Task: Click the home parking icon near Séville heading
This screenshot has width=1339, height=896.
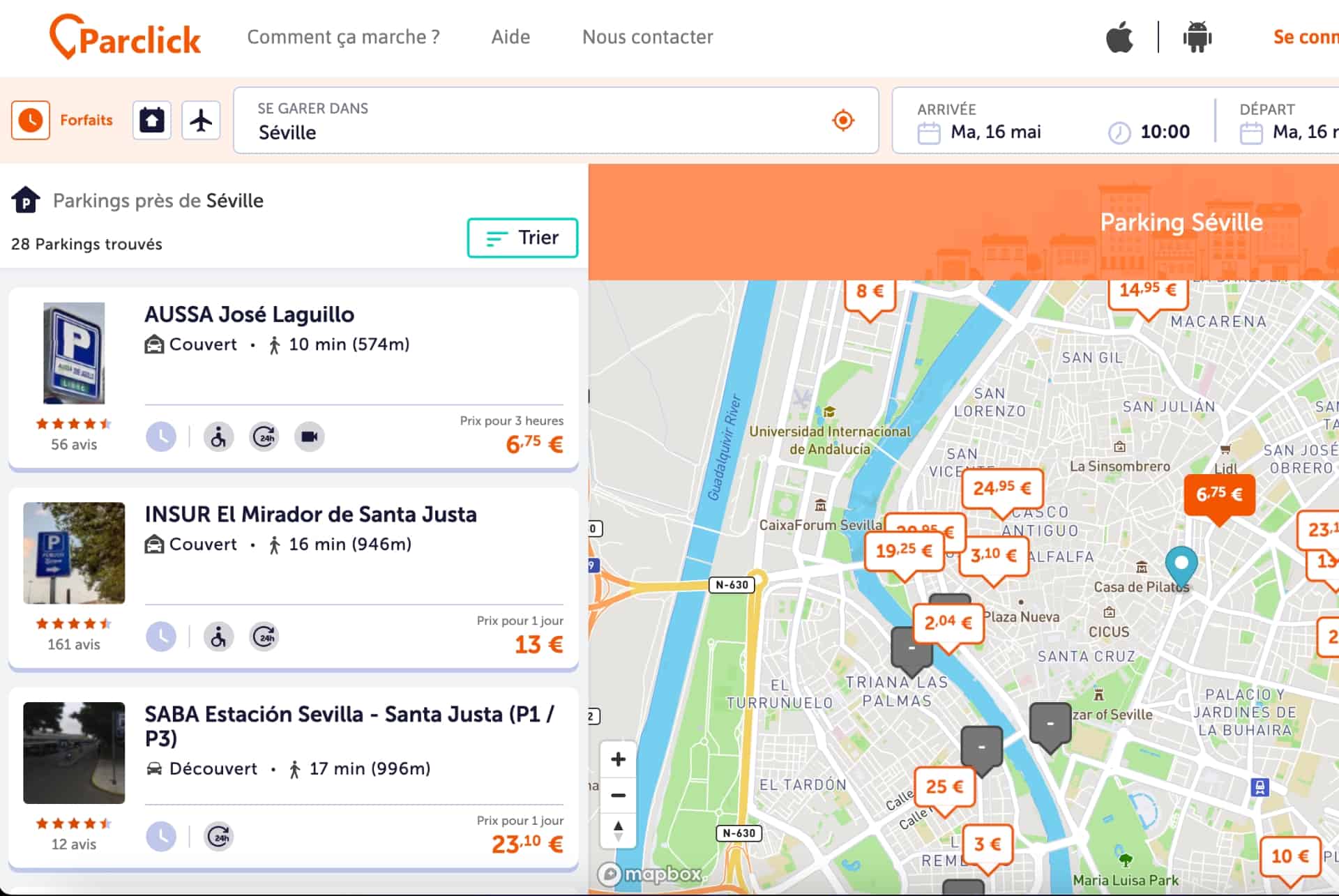Action: tap(26, 200)
